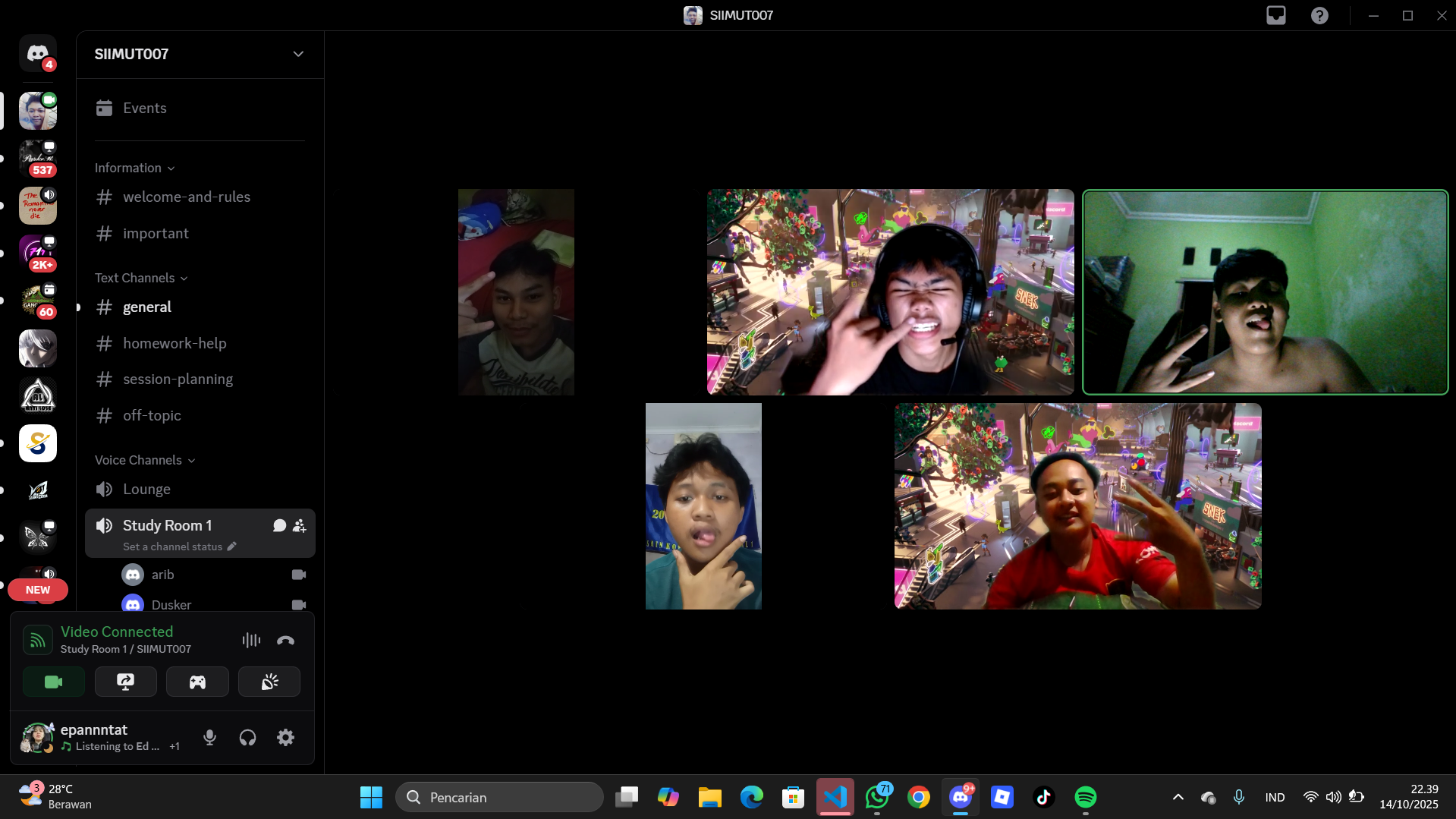The height and width of the screenshot is (819, 1456).
Task: Open the session-planning channel
Action: 200,379
